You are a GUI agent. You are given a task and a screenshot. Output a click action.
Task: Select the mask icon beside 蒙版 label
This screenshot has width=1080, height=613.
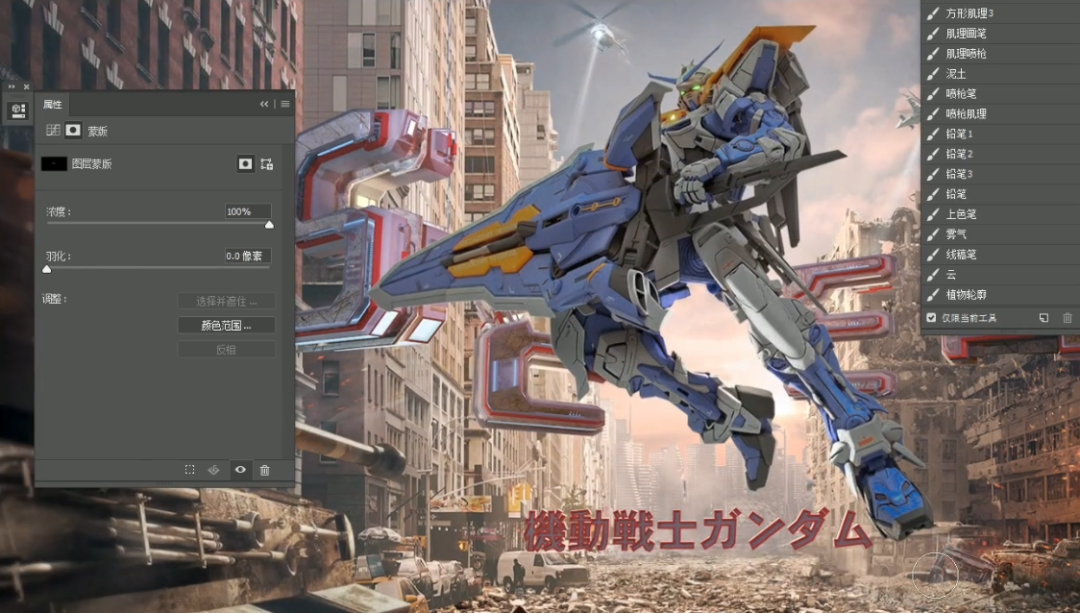[x=73, y=130]
